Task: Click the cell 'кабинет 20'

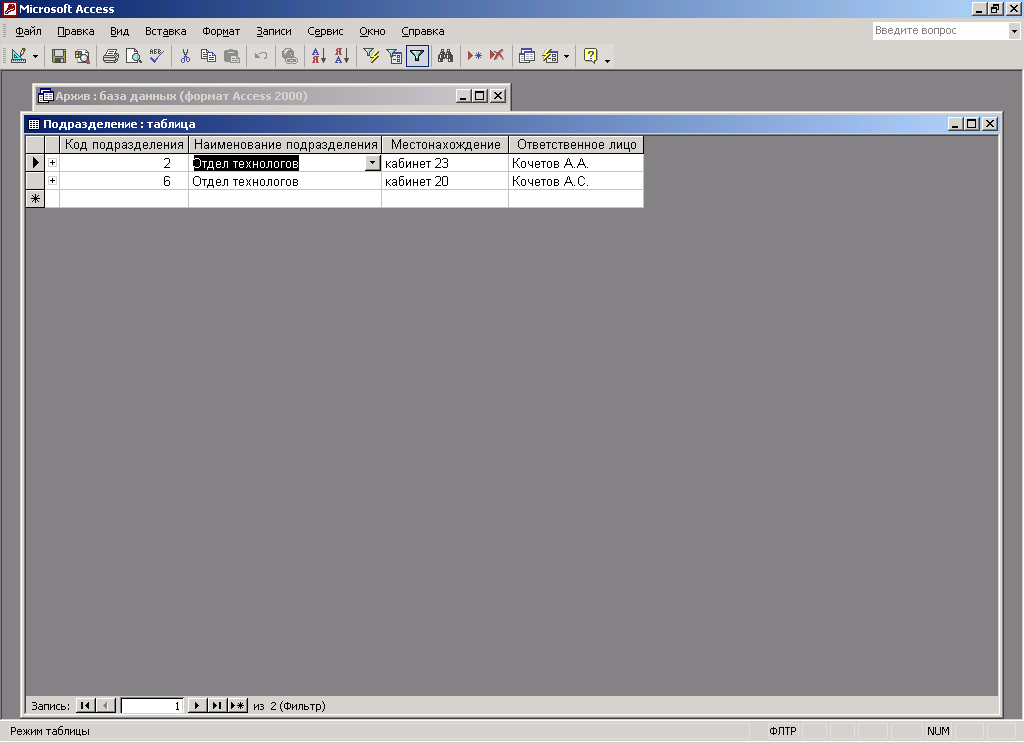Action: [x=445, y=182]
